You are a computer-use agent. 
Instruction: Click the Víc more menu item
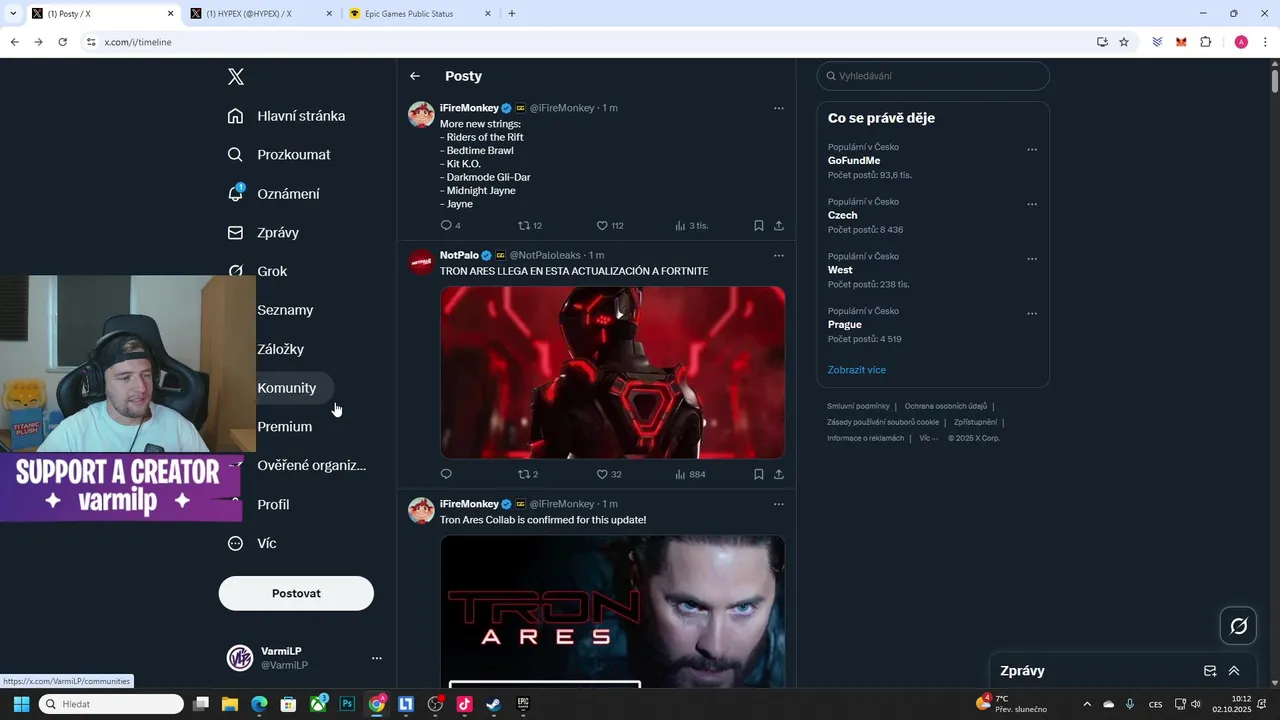click(252, 543)
